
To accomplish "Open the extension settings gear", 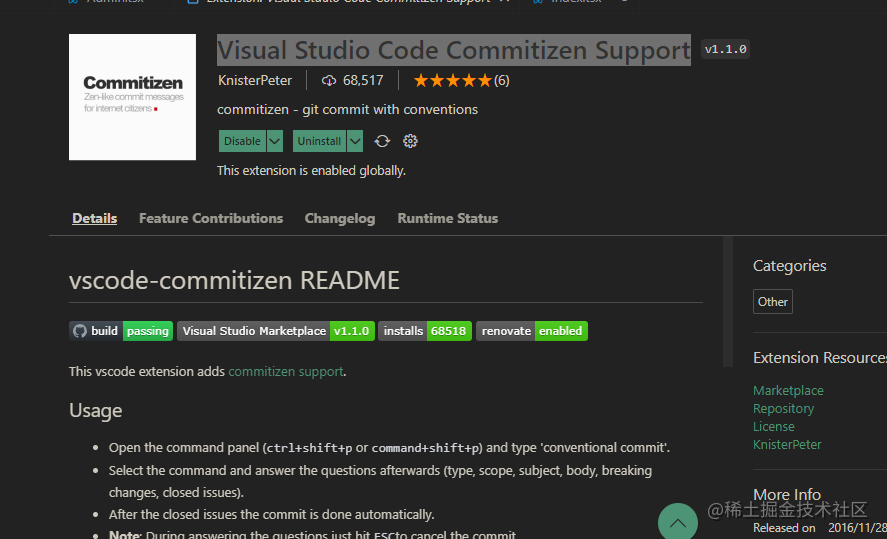I will pos(410,141).
